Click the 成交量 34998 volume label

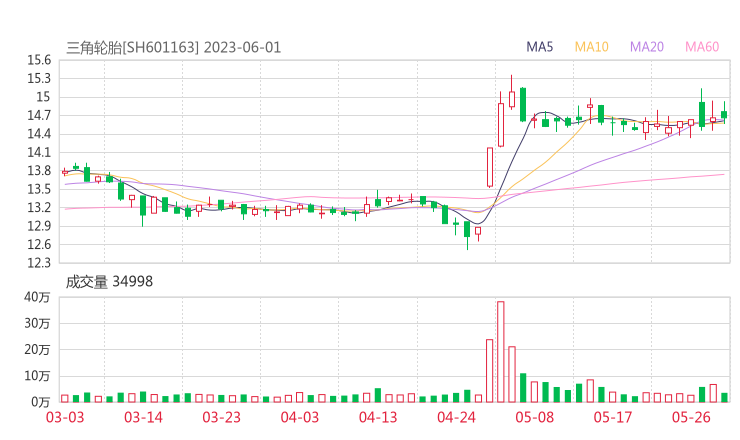[x=109, y=282]
